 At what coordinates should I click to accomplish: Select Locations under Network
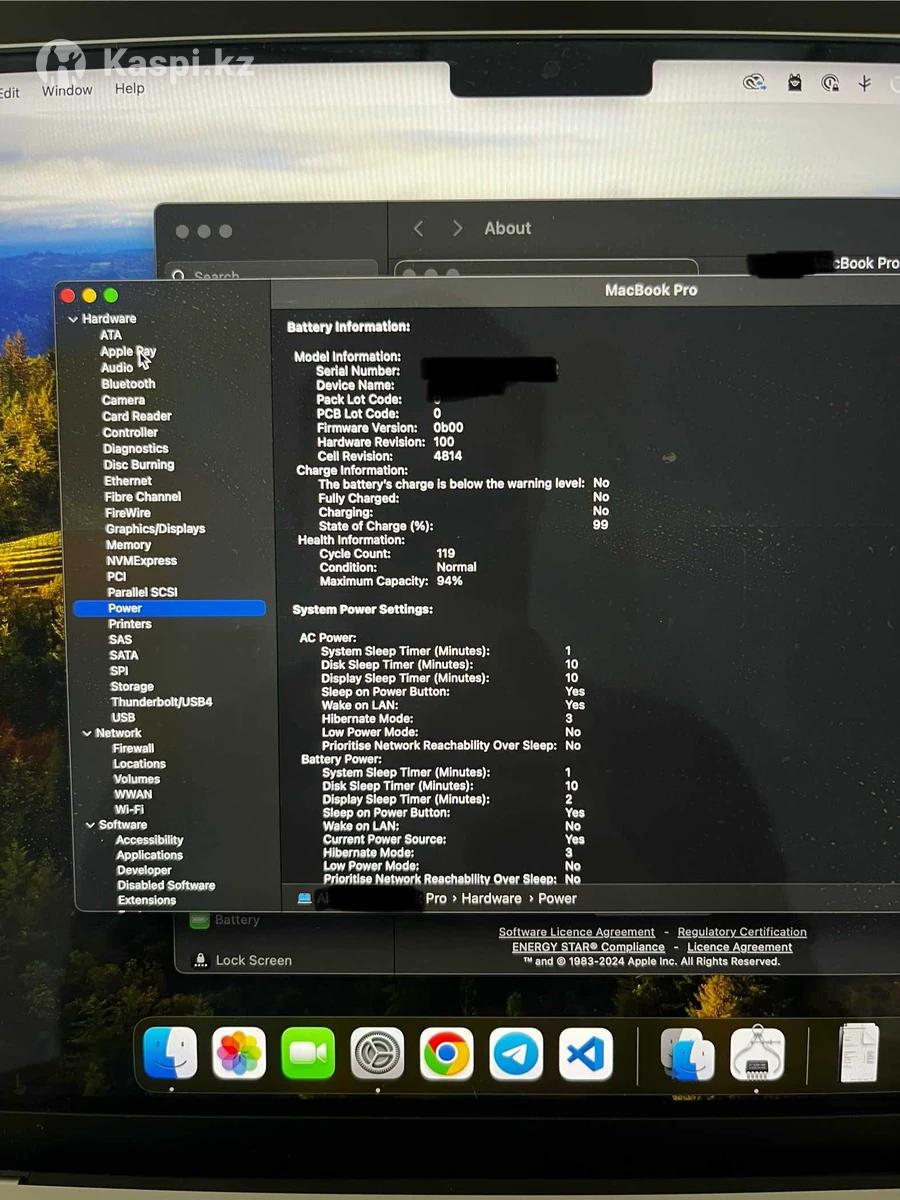tap(139, 764)
